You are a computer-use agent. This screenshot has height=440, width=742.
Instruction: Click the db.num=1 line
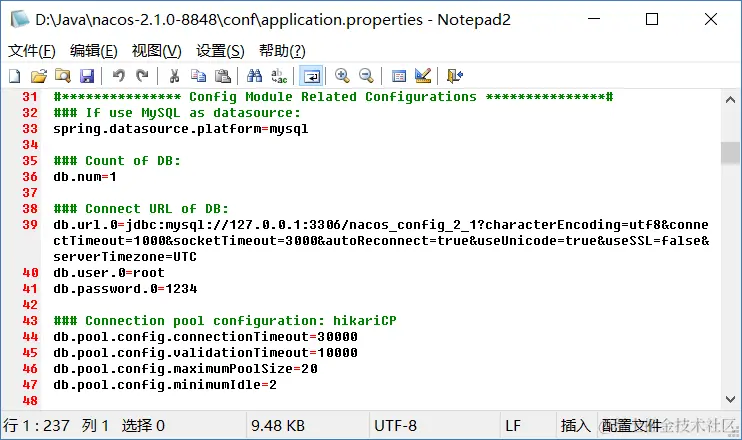click(85, 177)
